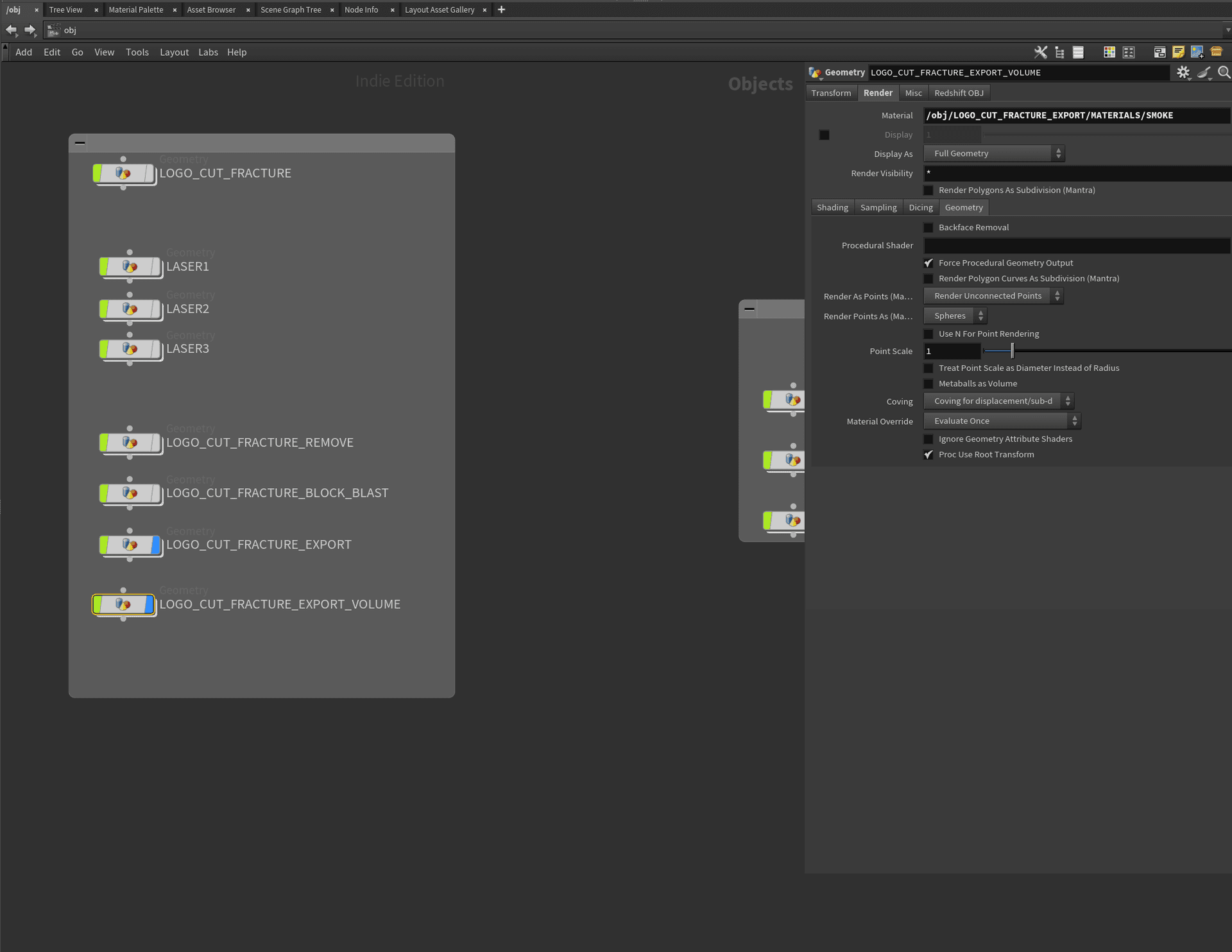1232x952 pixels.
Task: Open the parameter gear settings menu
Action: point(1183,72)
